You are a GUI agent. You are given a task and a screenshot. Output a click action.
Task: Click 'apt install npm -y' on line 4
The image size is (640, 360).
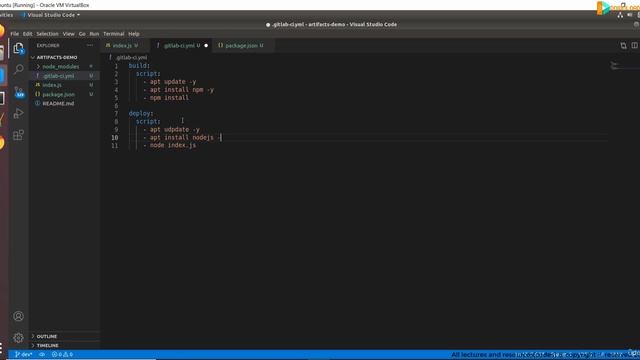click(x=182, y=90)
